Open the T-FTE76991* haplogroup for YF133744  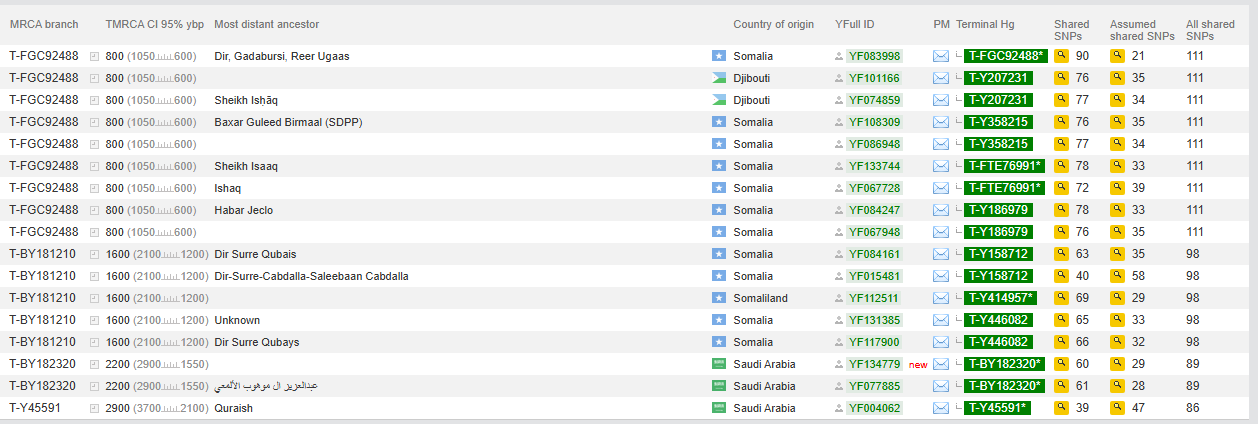[1004, 166]
